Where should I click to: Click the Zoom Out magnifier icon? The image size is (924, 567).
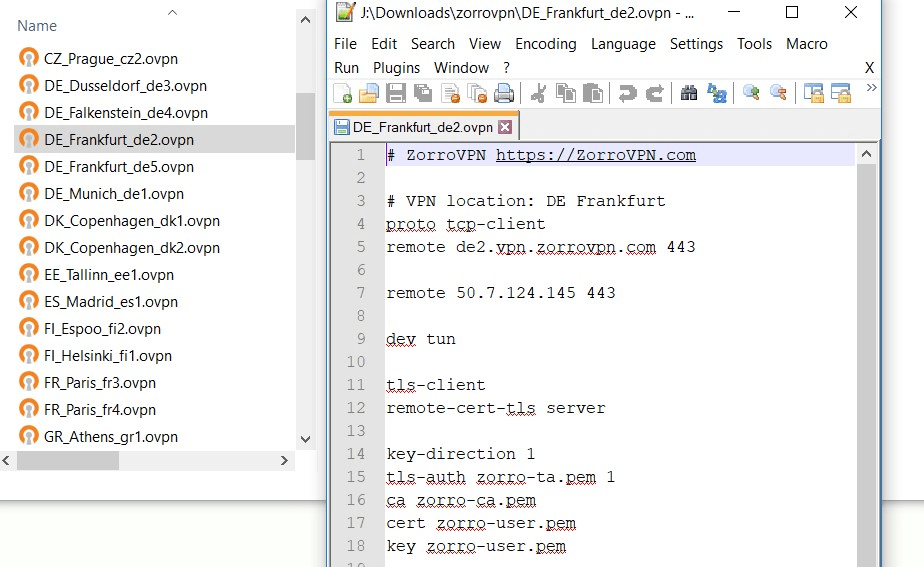(x=778, y=93)
